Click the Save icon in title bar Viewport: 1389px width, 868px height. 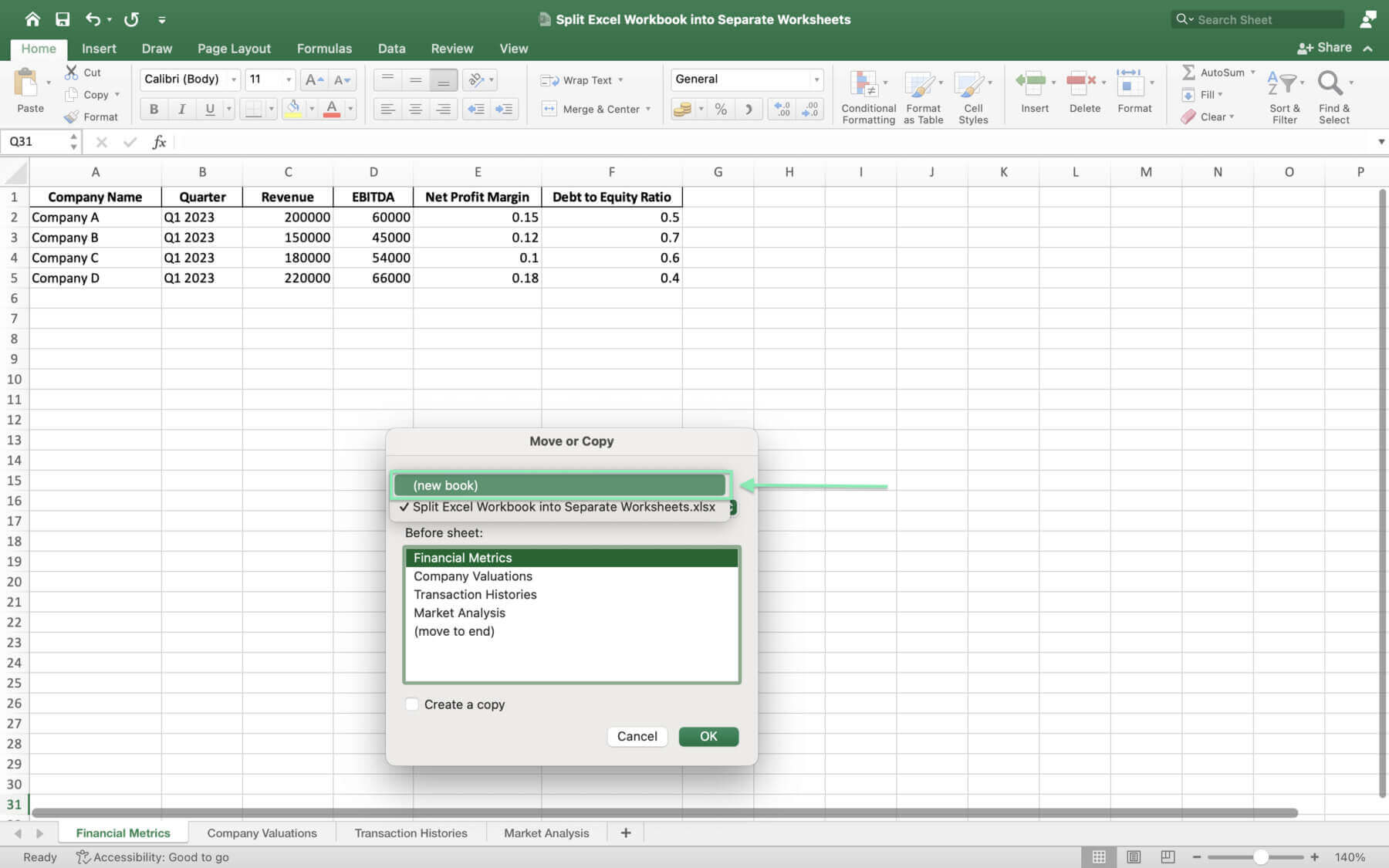pos(63,19)
